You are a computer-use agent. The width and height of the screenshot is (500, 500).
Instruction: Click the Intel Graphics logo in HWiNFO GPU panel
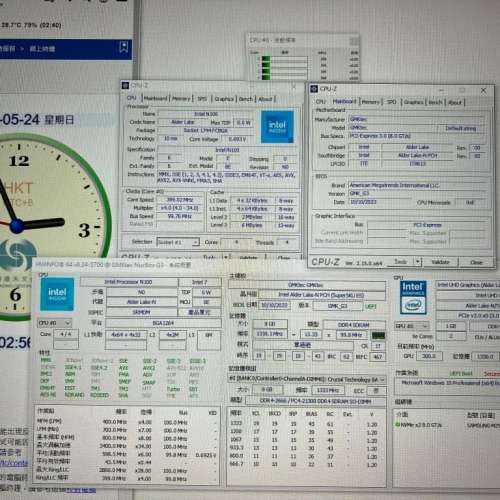click(413, 297)
